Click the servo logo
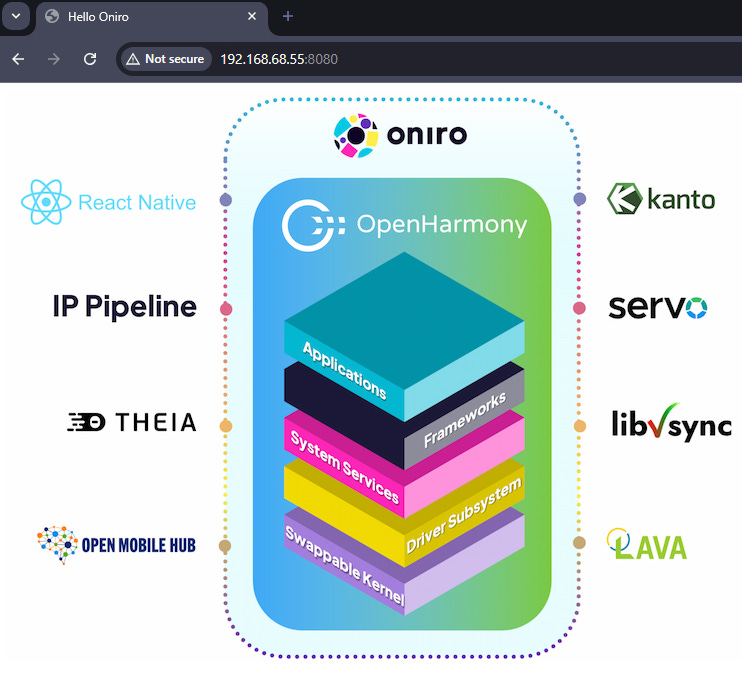This screenshot has width=742, height=695. pos(657,308)
